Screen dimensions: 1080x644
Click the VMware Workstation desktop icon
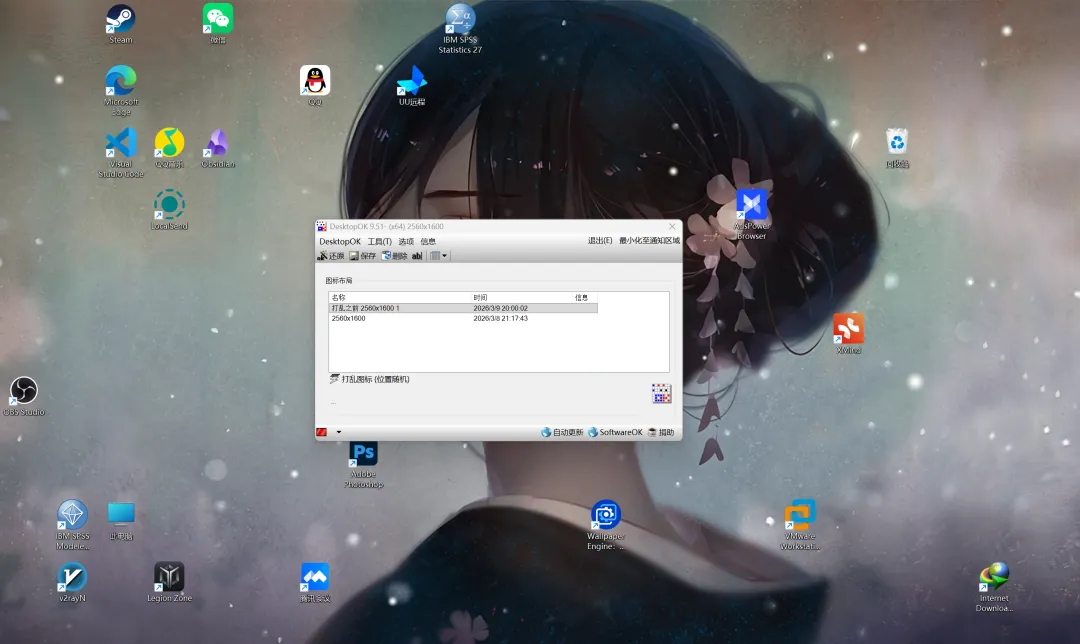tap(800, 525)
